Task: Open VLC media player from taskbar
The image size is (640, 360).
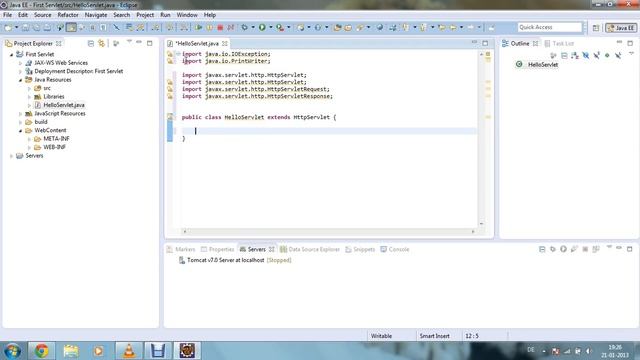Action: [129, 351]
